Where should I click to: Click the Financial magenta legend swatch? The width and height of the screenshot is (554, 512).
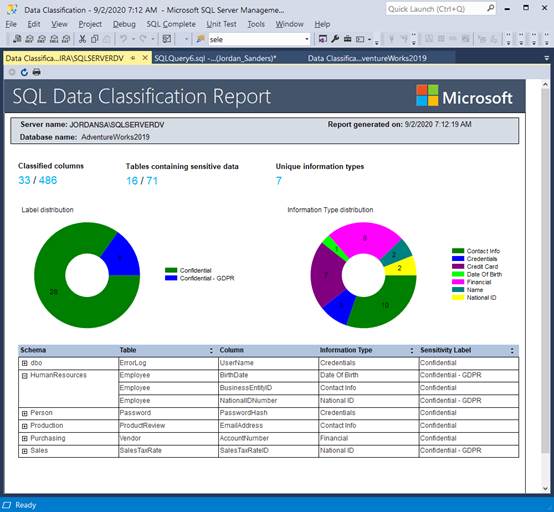point(458,282)
